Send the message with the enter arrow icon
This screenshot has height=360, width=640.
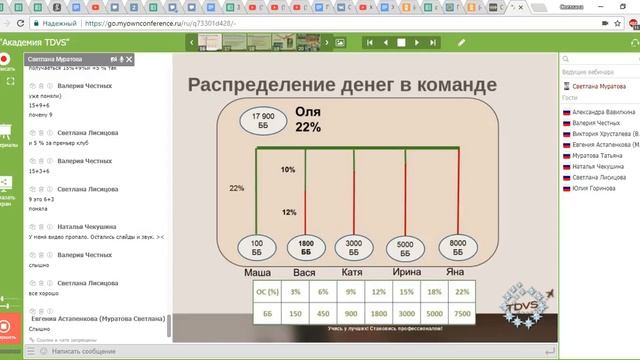(550, 351)
